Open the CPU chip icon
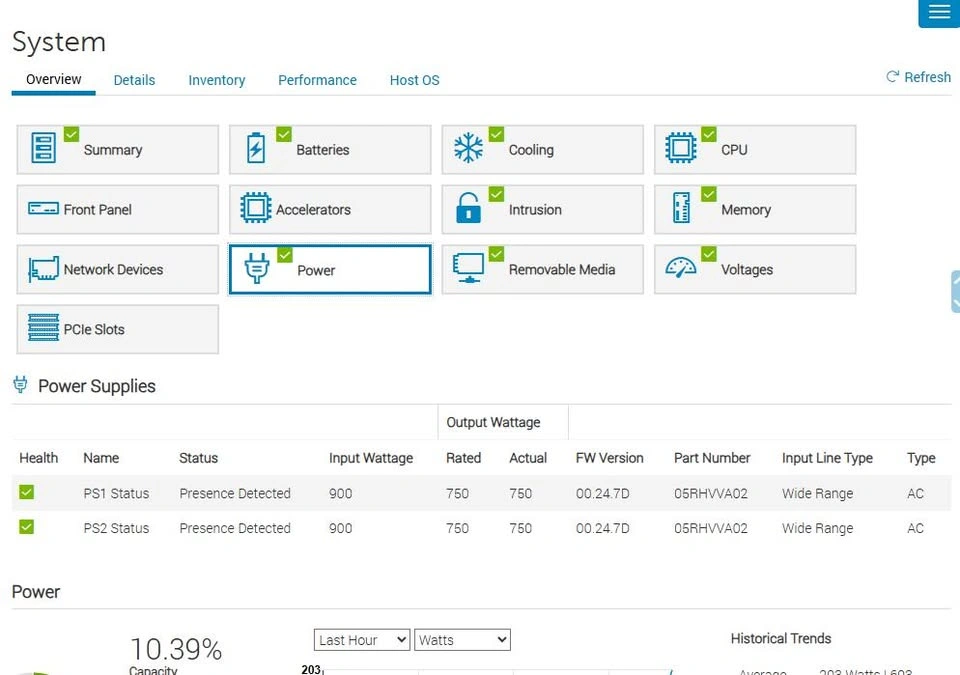 click(x=681, y=149)
